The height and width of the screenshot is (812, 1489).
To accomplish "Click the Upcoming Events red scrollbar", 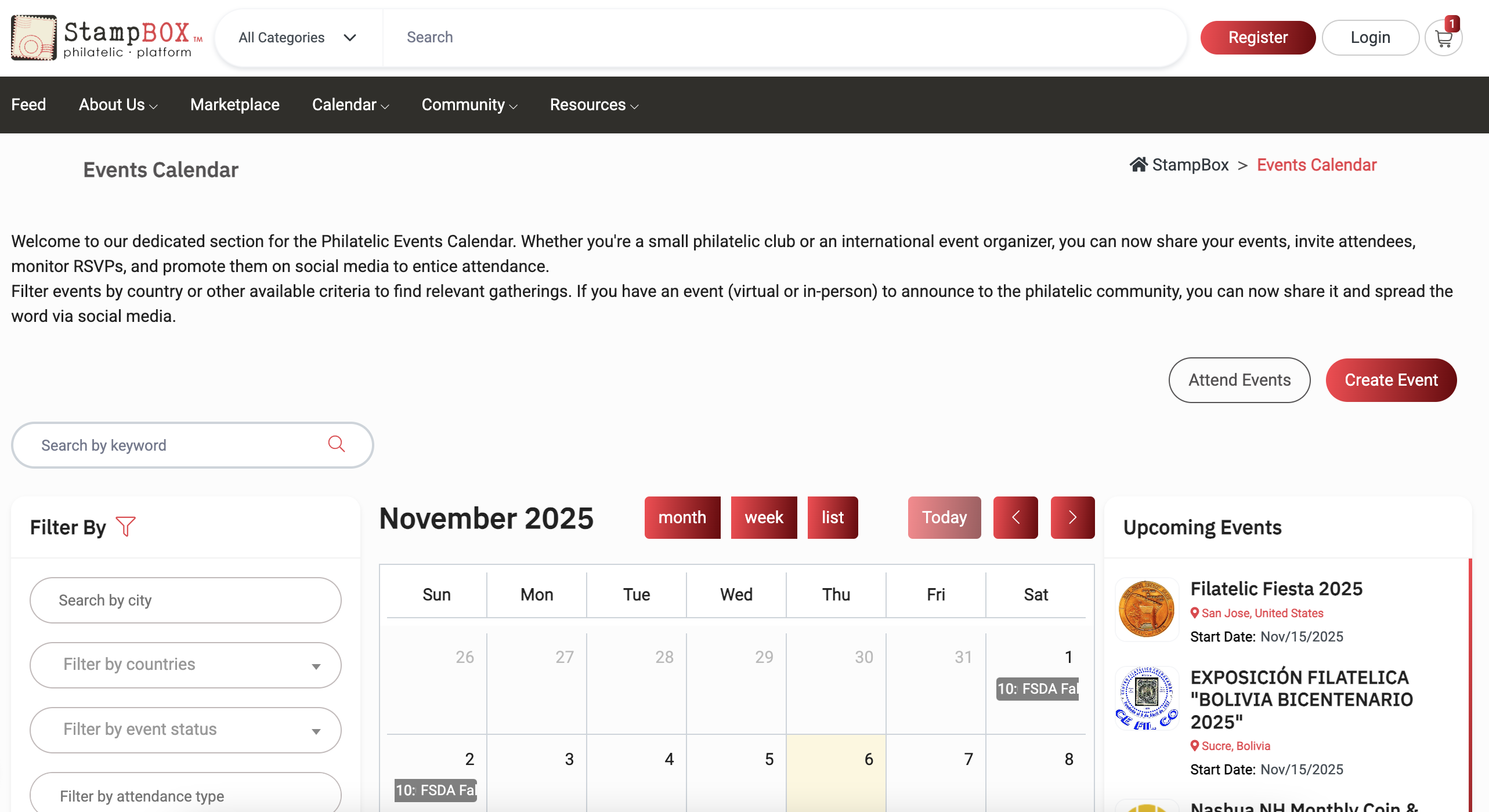I will tap(1470, 684).
